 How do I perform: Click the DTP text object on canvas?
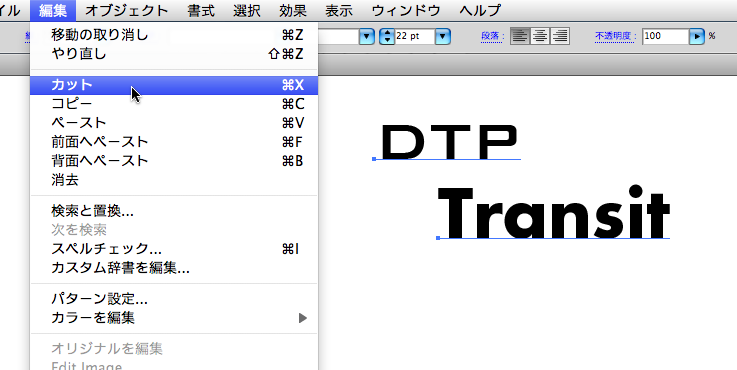pos(450,142)
